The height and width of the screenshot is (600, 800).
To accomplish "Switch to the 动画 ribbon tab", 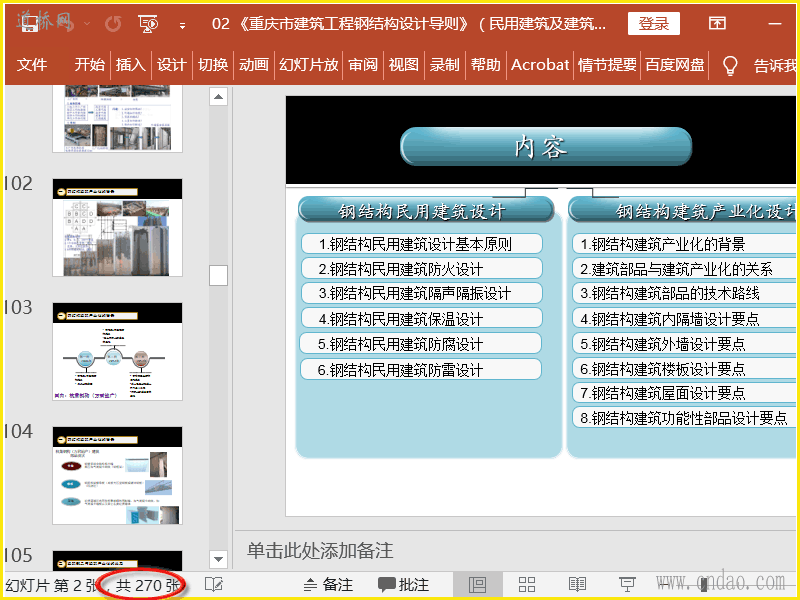I will click(254, 65).
